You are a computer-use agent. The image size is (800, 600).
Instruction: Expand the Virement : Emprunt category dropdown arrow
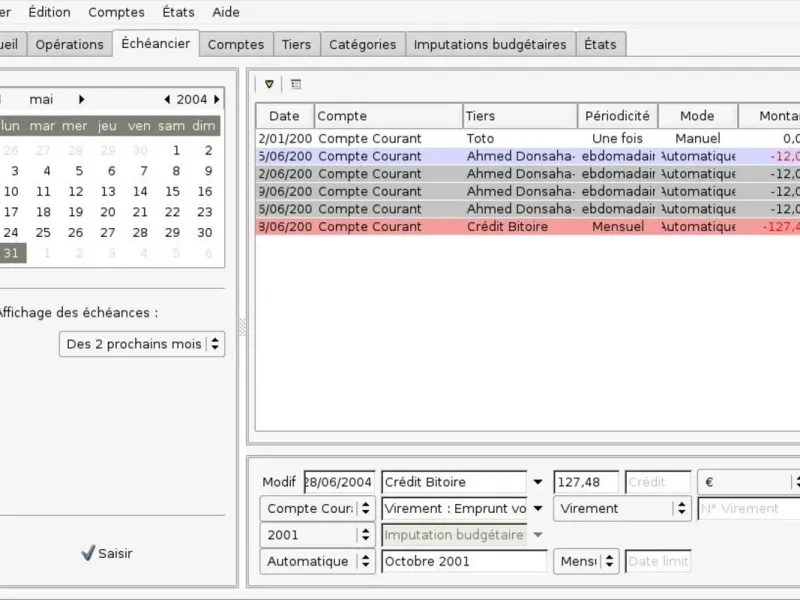pyautogui.click(x=538, y=509)
